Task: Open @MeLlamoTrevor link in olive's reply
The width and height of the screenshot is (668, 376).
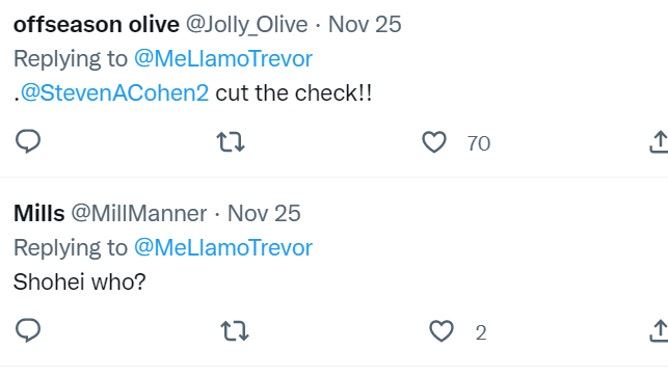Action: pyautogui.click(x=223, y=59)
